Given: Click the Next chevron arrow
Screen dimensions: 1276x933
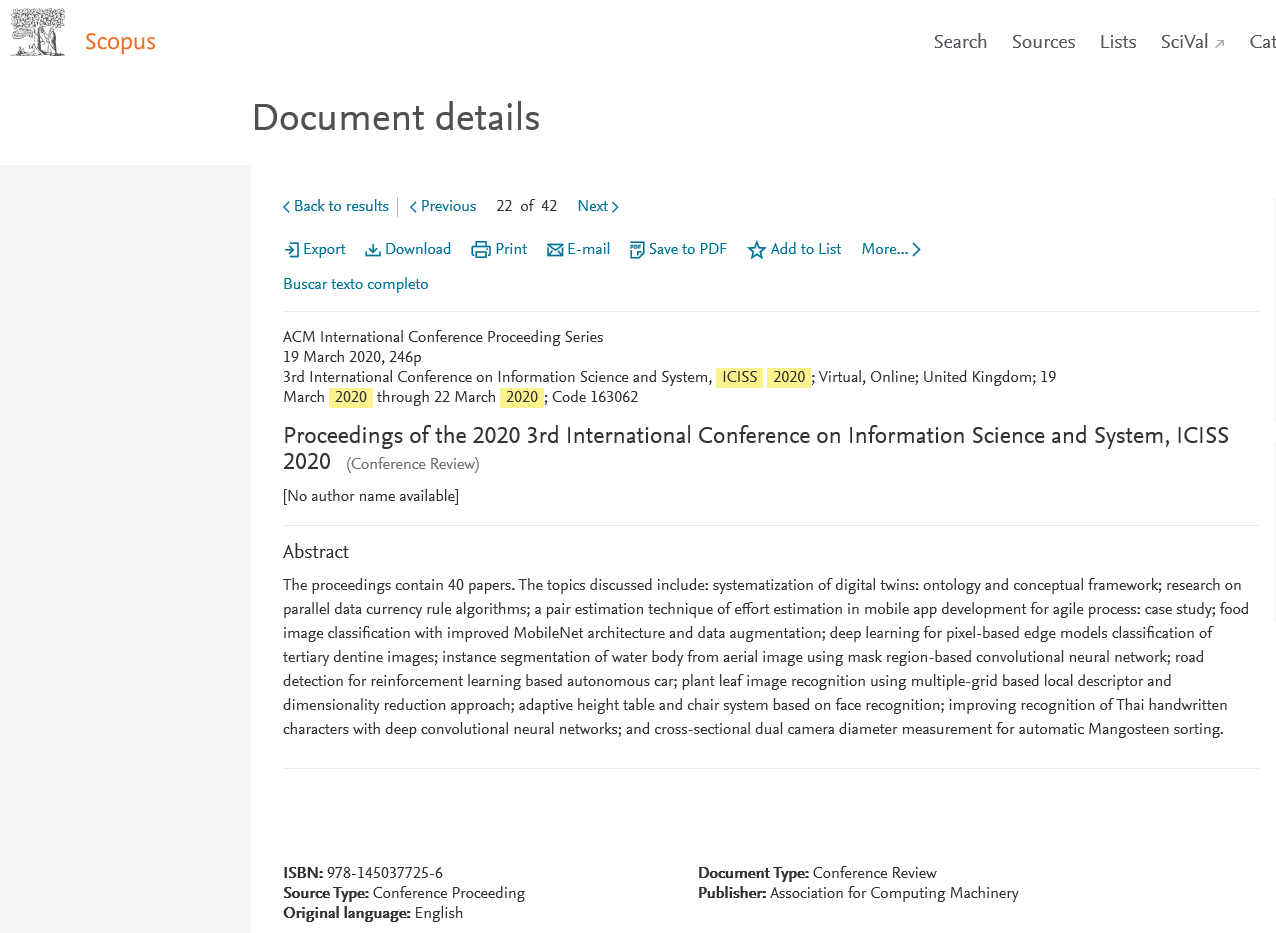Looking at the screenshot, I should (615, 208).
